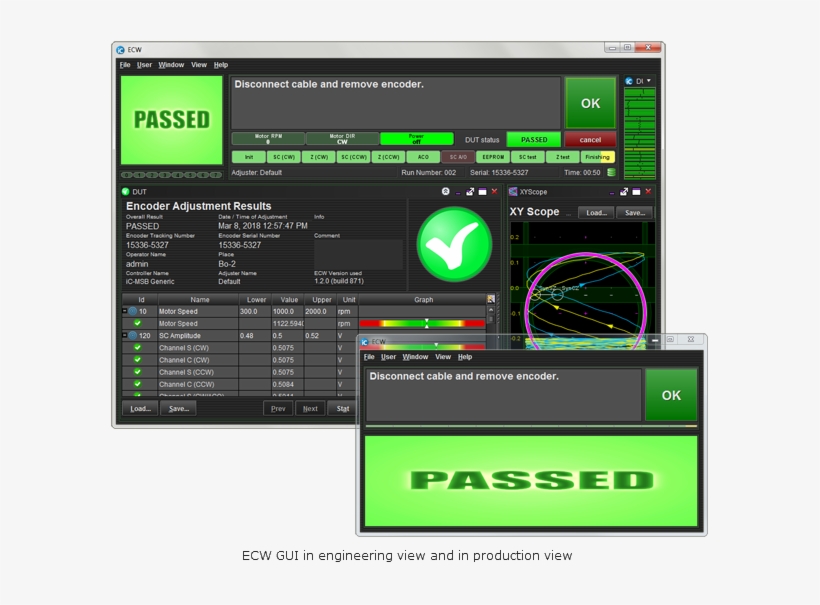Click the DUT panel icon in its header
The height and width of the screenshot is (605, 820).
tap(127, 190)
